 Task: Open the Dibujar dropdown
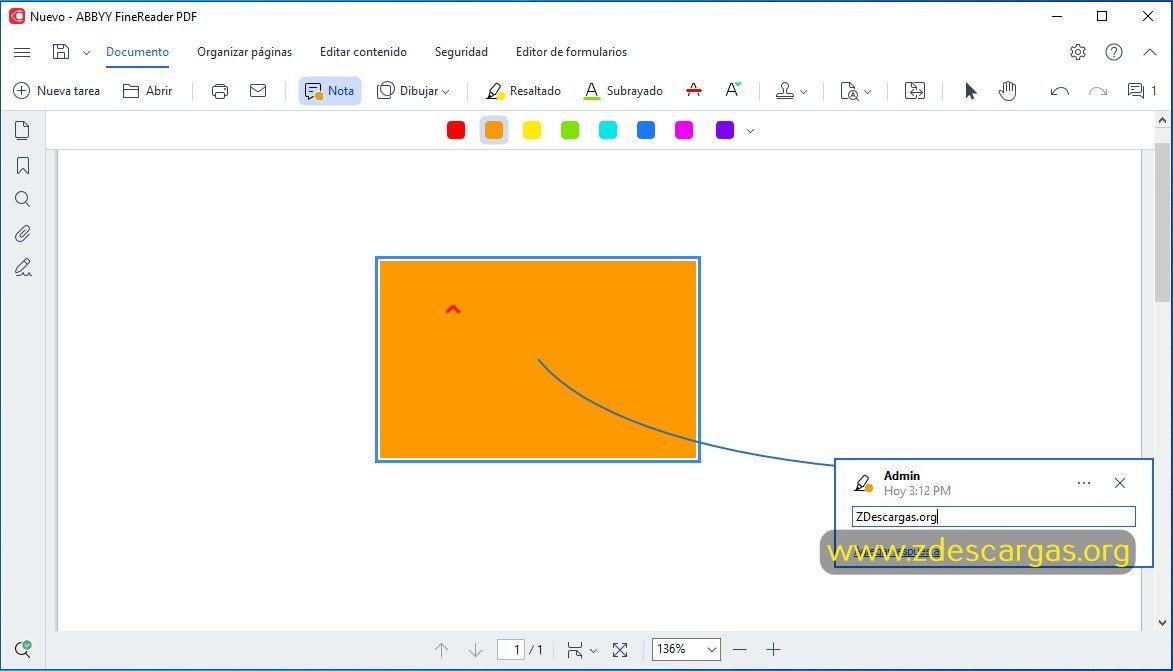(413, 91)
